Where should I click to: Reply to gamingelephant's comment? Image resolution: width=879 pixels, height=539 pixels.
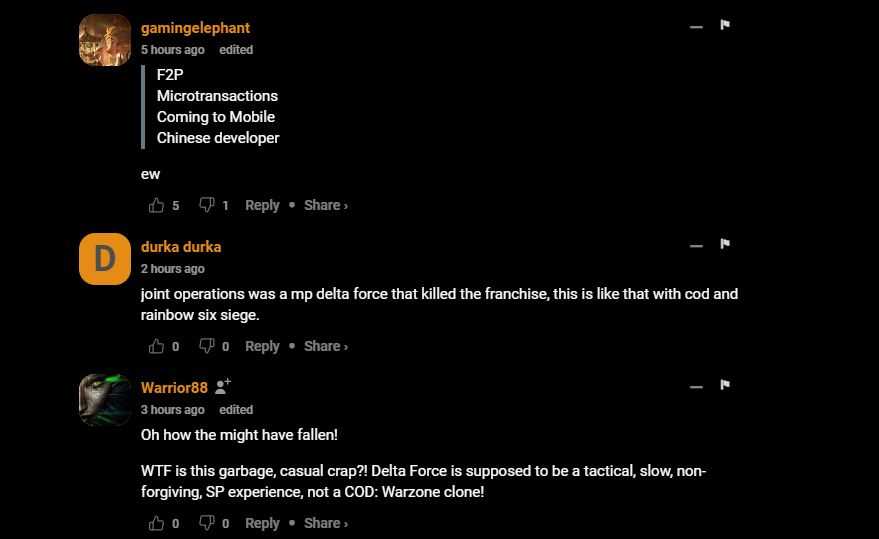point(262,205)
